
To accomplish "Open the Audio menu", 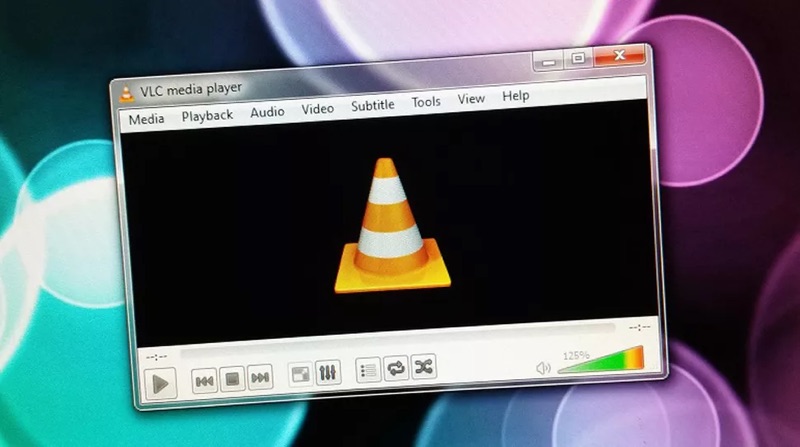I will 267,112.
